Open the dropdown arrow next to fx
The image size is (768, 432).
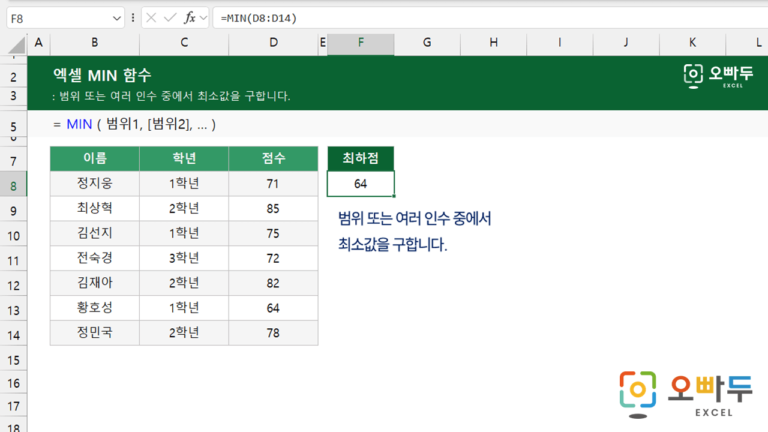[203, 18]
